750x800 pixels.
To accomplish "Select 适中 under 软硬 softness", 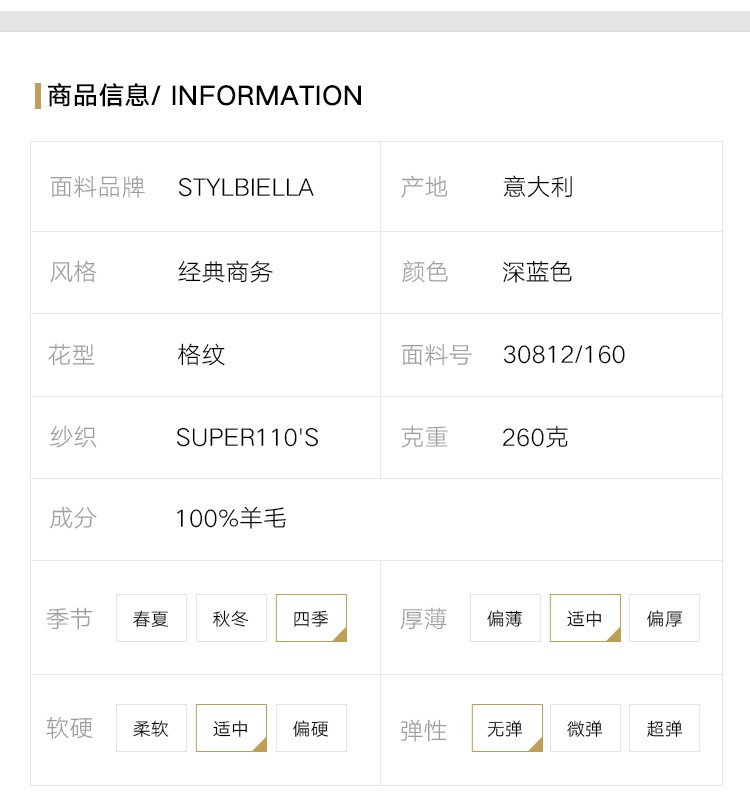I will (231, 728).
